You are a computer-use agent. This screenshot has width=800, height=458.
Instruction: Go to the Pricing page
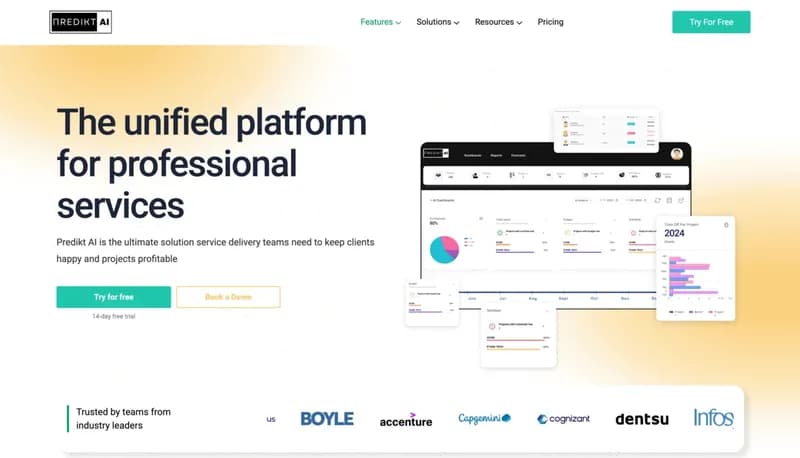coord(551,22)
